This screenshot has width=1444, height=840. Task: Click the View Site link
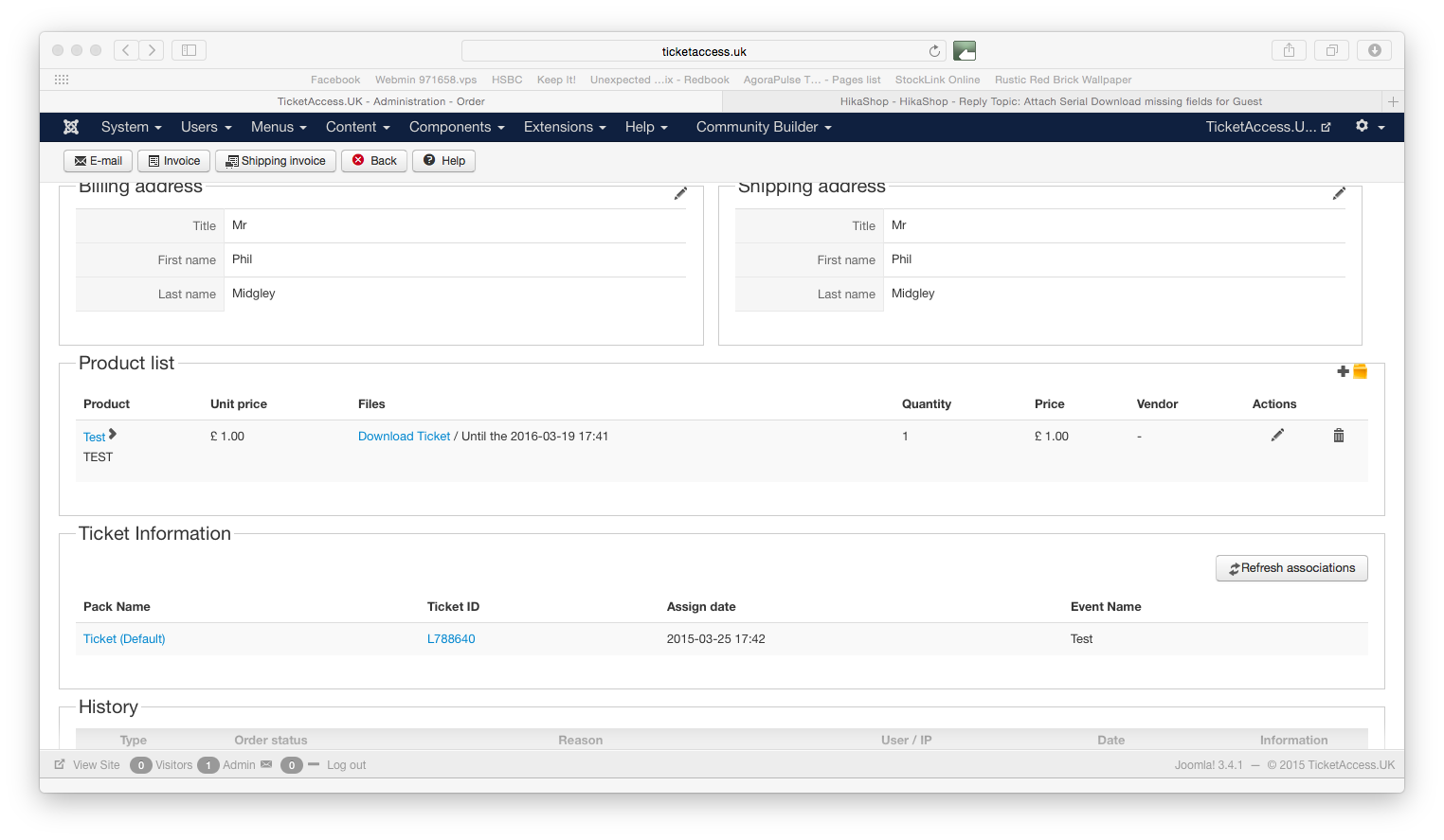pyautogui.click(x=87, y=765)
